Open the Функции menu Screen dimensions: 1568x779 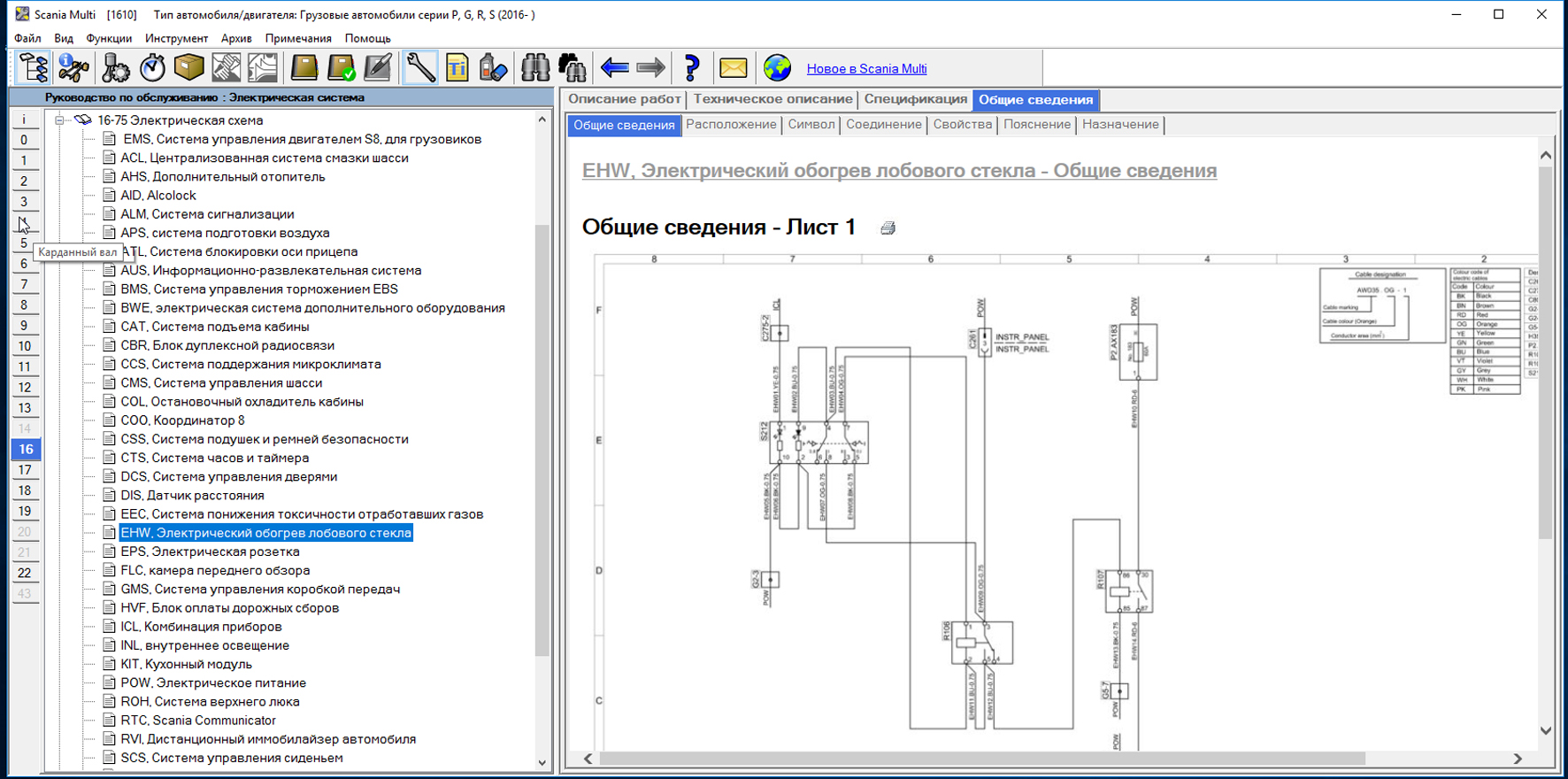click(109, 38)
